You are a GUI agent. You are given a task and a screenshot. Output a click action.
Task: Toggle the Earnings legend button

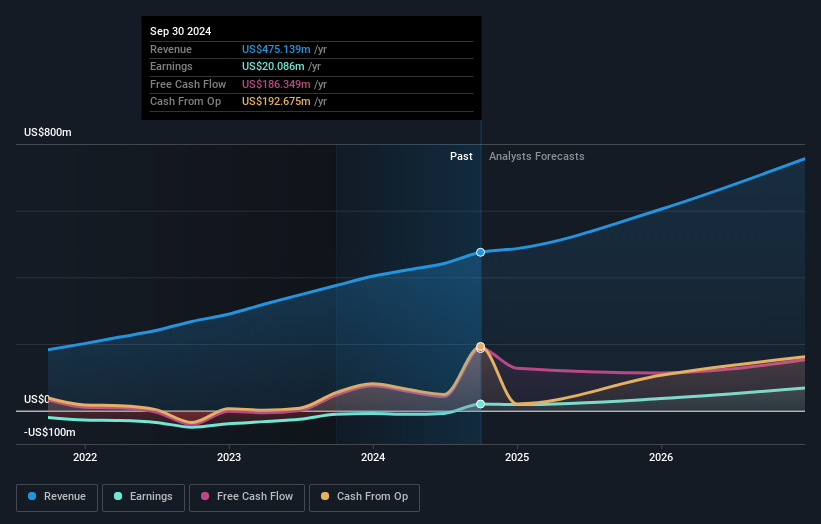(x=143, y=497)
